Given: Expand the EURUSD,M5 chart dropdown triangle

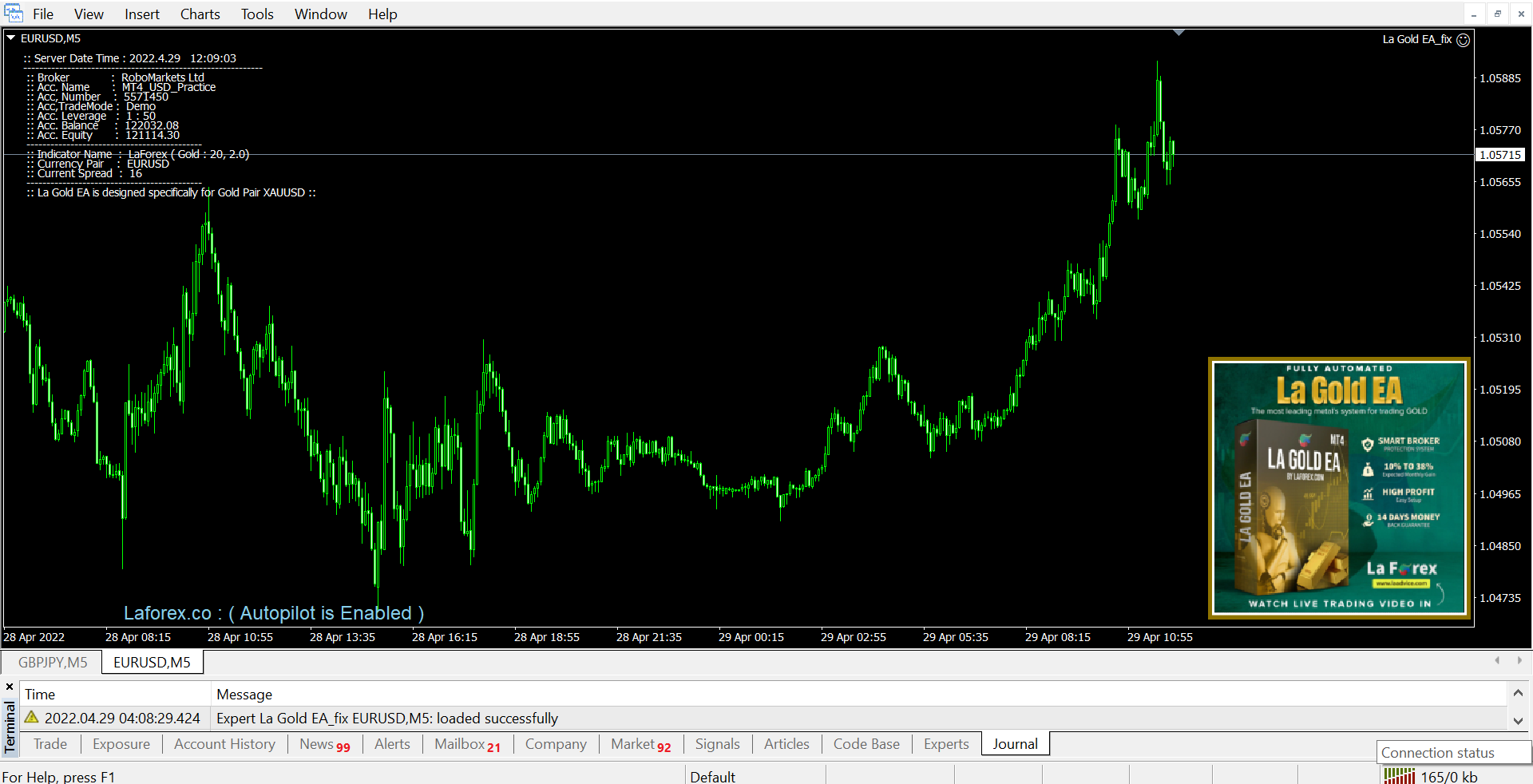Looking at the screenshot, I should point(11,38).
